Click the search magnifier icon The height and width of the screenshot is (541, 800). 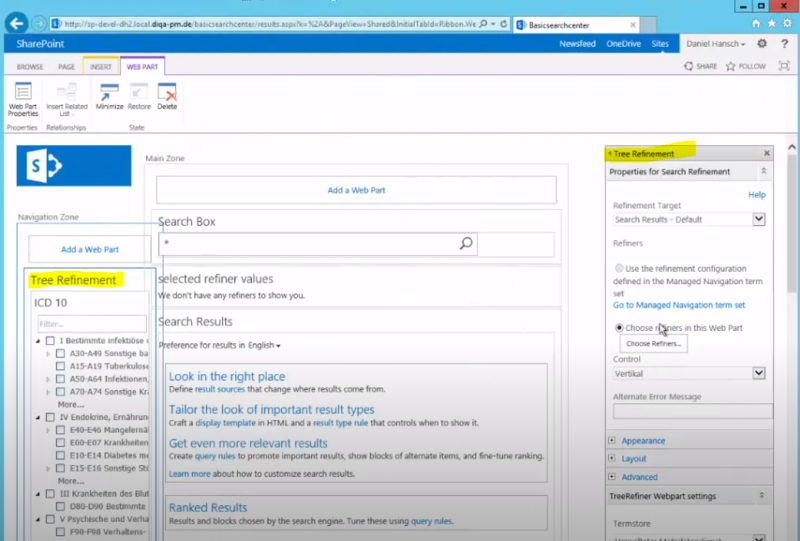coord(466,243)
